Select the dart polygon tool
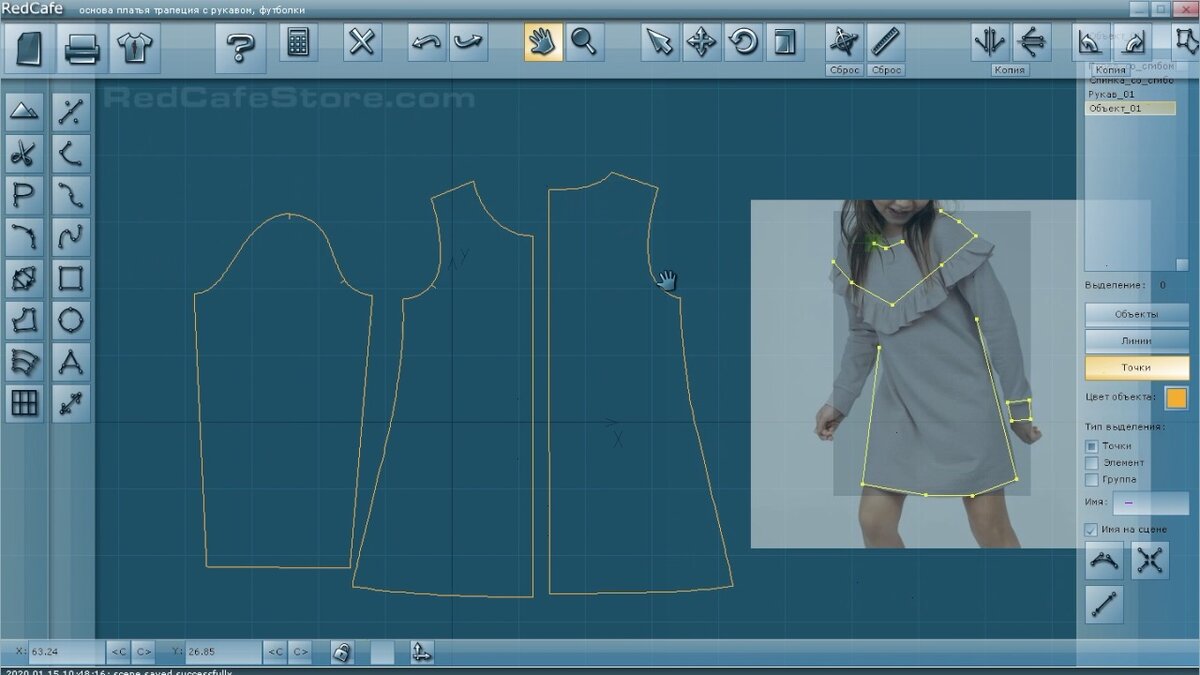The height and width of the screenshot is (675, 1200). (25, 278)
